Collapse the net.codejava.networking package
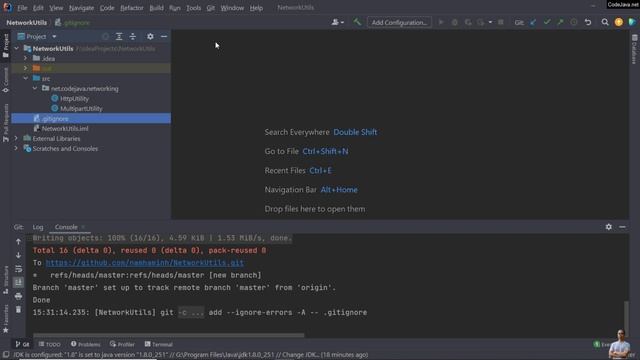This screenshot has width=640, height=360. click(35, 88)
